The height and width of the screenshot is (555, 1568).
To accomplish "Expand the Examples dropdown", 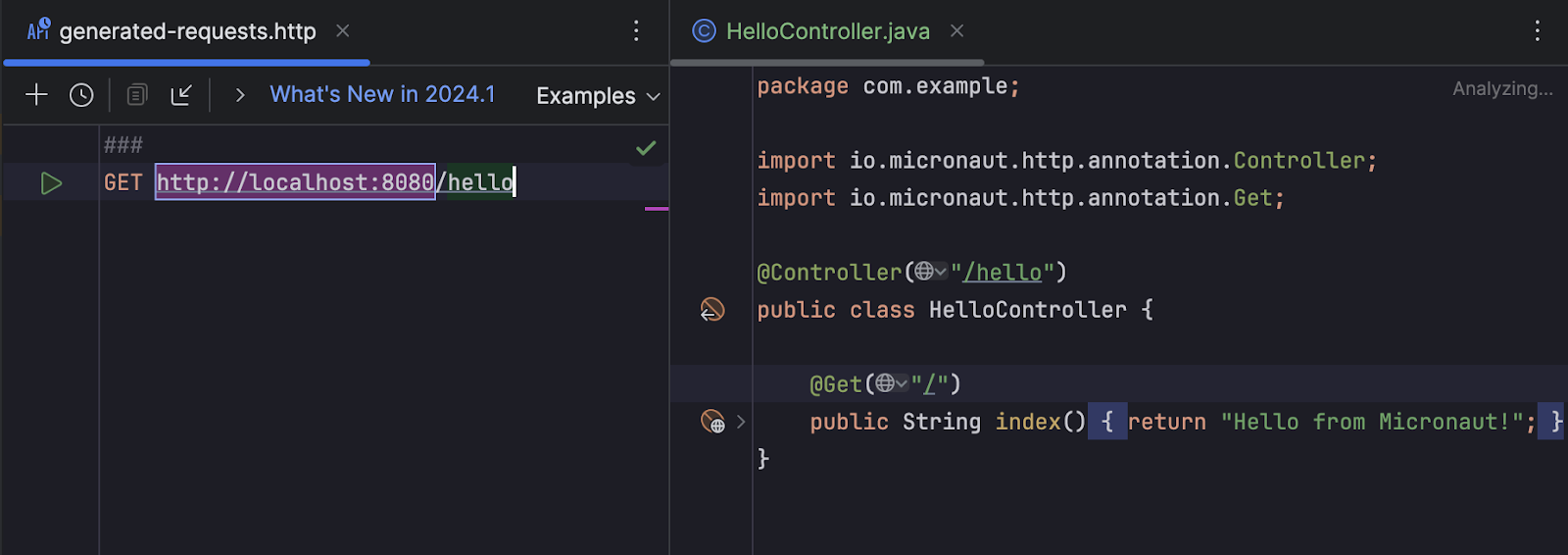I will click(598, 96).
